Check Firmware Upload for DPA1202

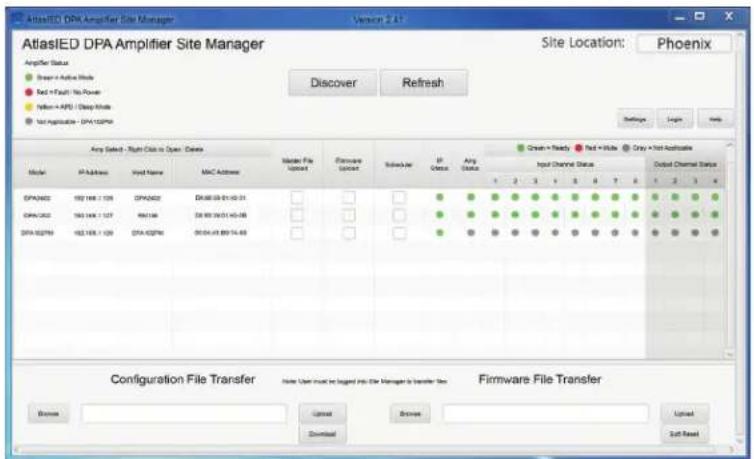coord(349,215)
